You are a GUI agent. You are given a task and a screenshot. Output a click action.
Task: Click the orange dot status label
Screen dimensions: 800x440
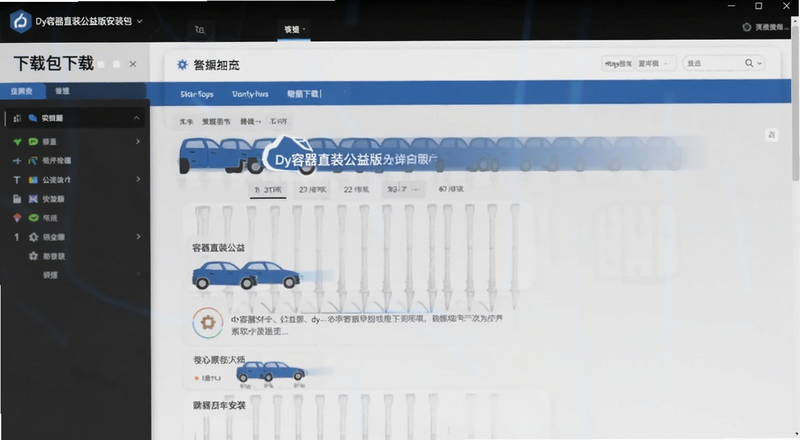[208, 378]
